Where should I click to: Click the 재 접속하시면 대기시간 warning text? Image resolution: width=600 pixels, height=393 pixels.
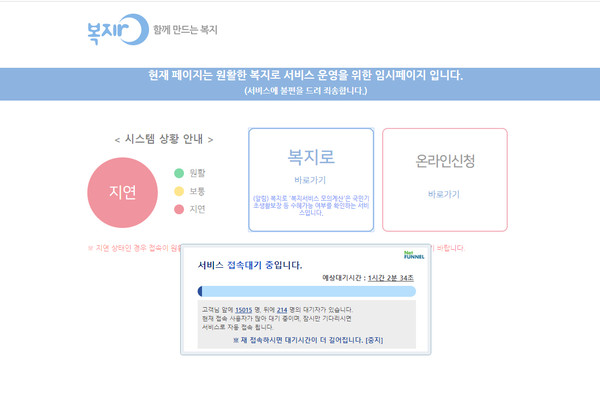[298, 340]
